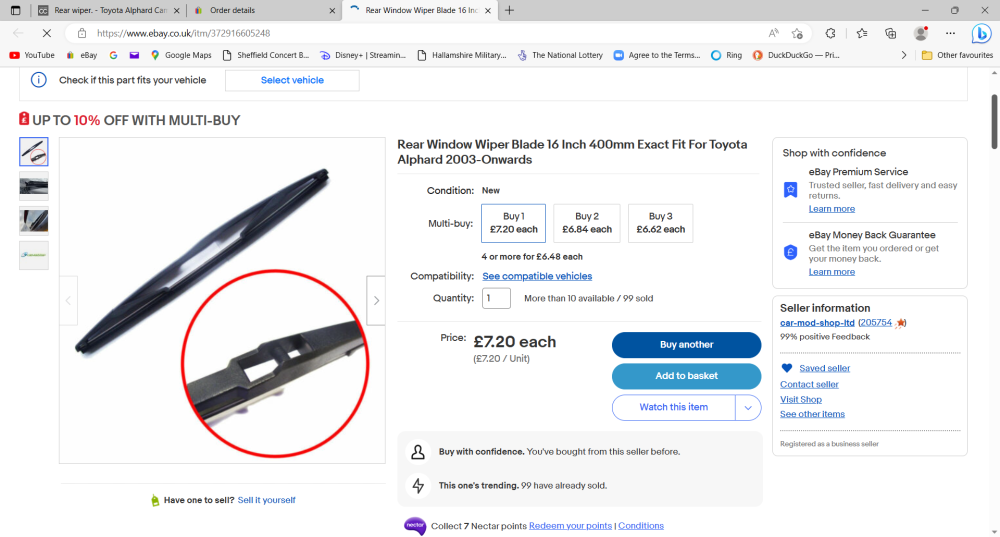Screen dimensions: 1000x537
Task: Add this page to favourites star
Action: (797, 33)
